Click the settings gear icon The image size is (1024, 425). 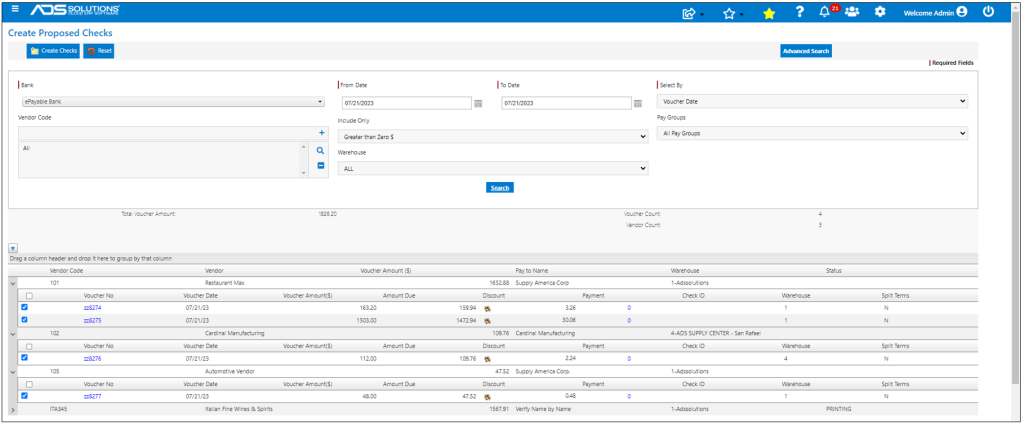coord(880,12)
